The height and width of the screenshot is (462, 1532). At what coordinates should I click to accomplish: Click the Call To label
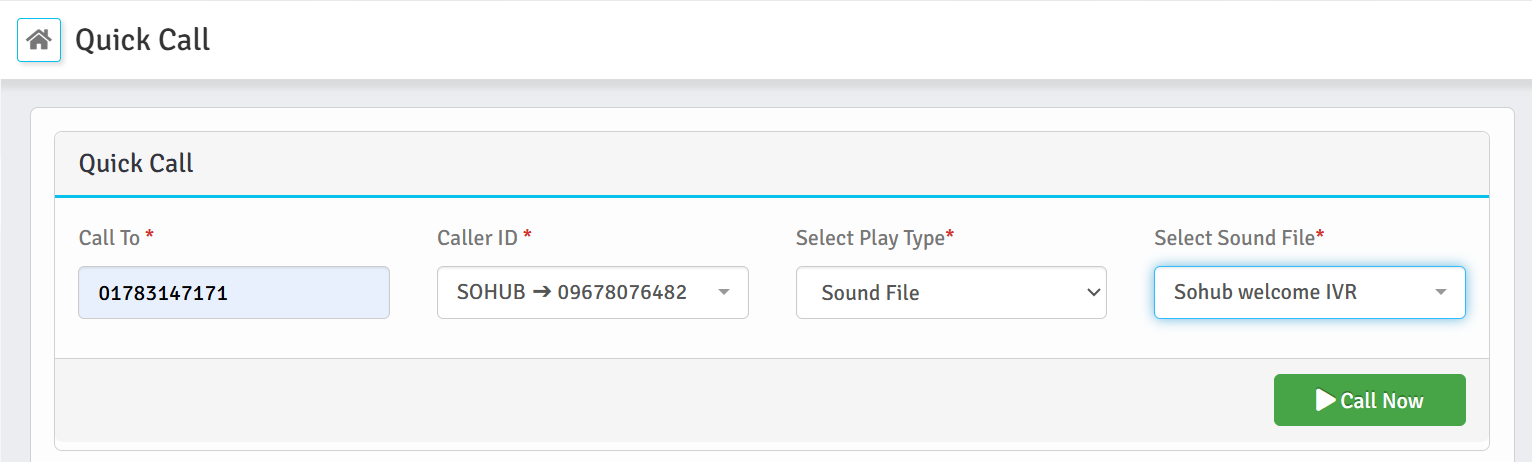110,238
